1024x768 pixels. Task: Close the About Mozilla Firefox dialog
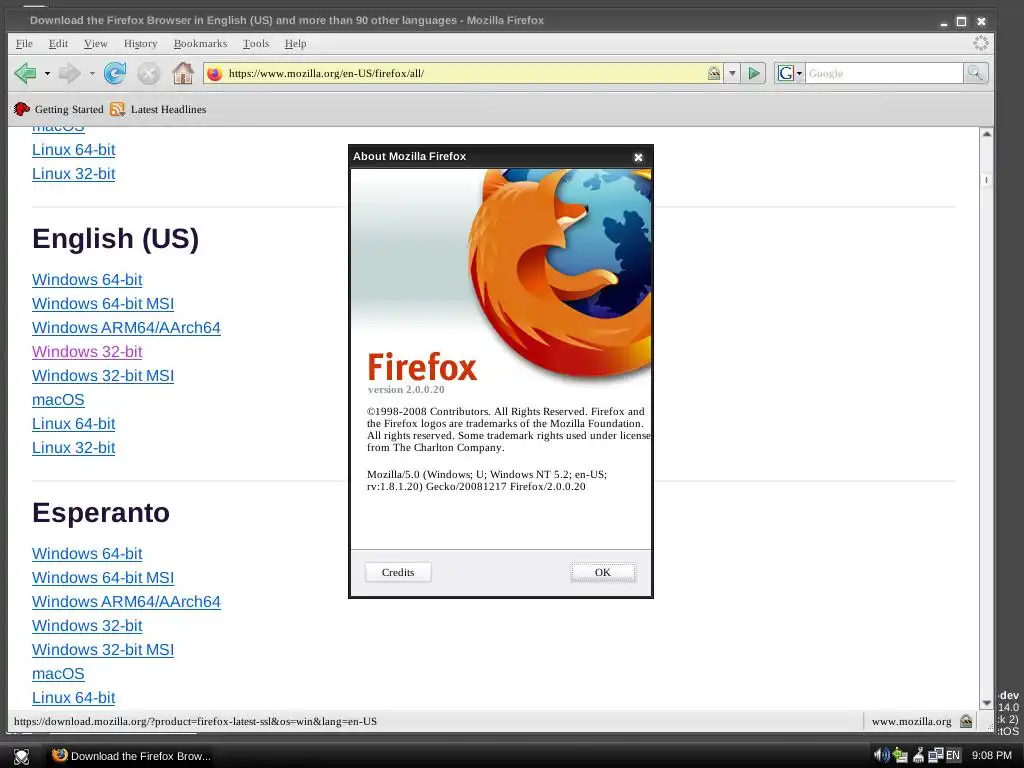[638, 157]
